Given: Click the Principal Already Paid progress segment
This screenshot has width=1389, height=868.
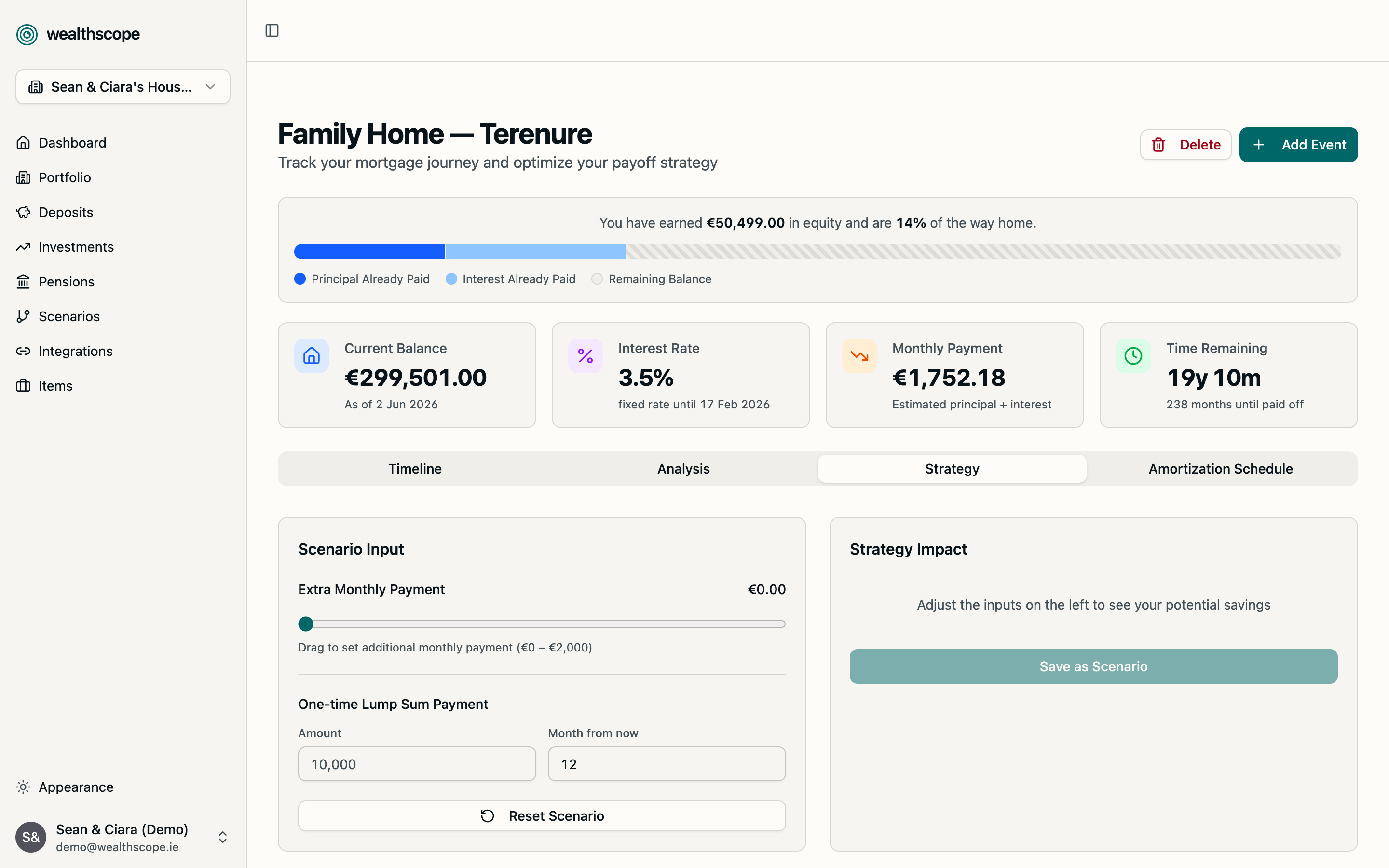Looking at the screenshot, I should 369,251.
